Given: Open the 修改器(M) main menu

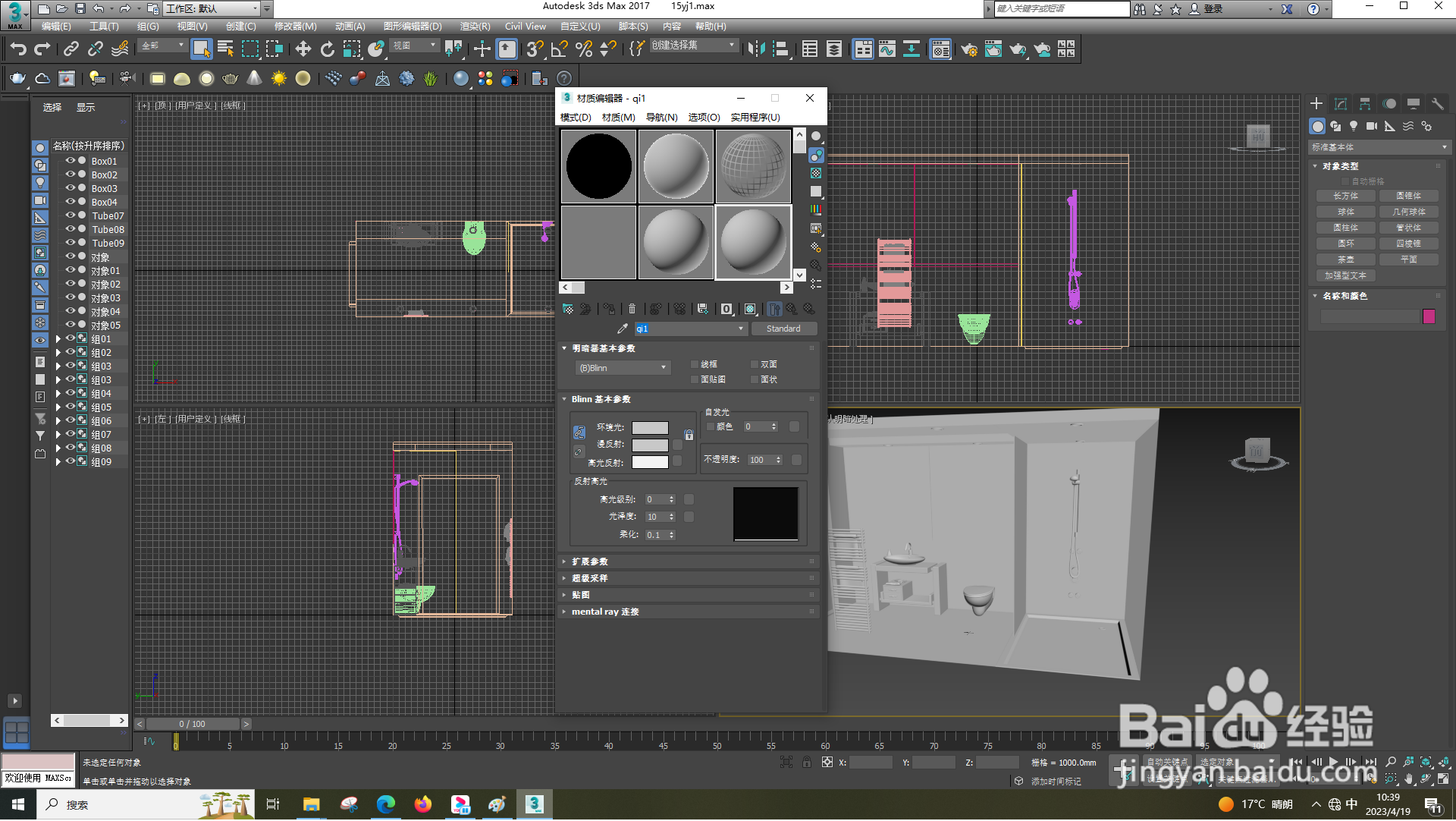Looking at the screenshot, I should tap(295, 26).
